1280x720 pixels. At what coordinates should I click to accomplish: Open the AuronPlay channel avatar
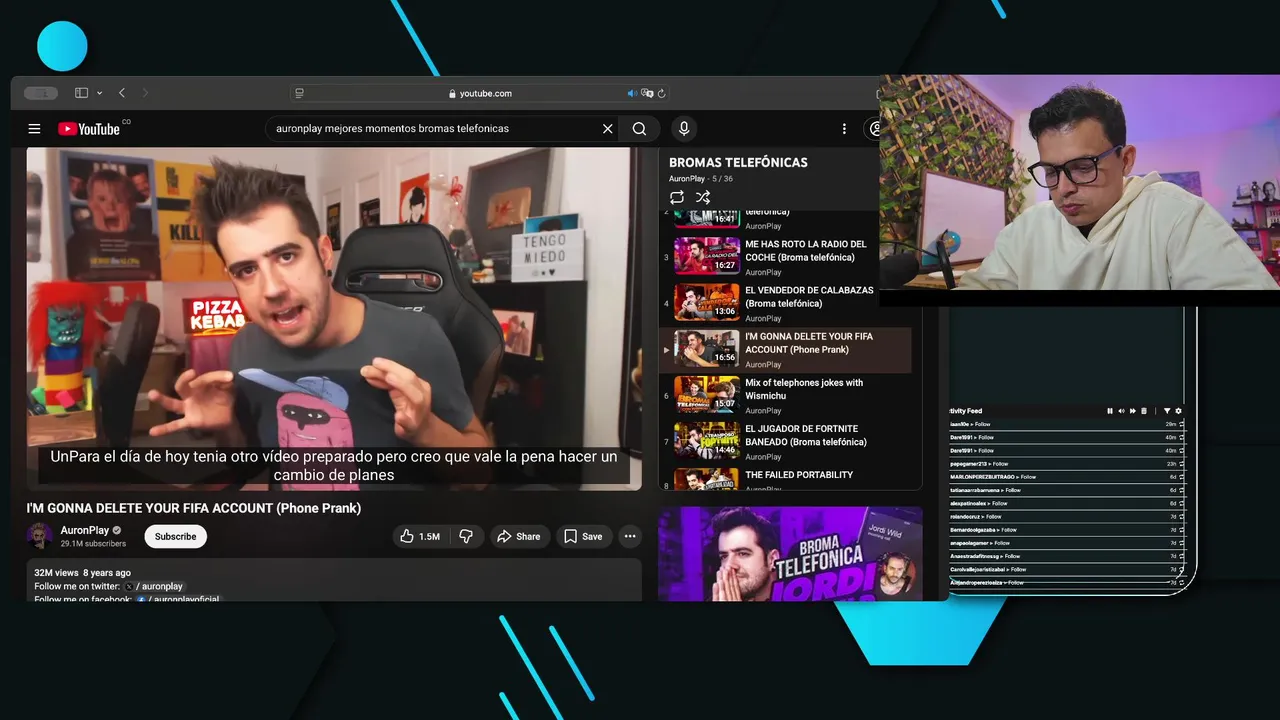[40, 536]
